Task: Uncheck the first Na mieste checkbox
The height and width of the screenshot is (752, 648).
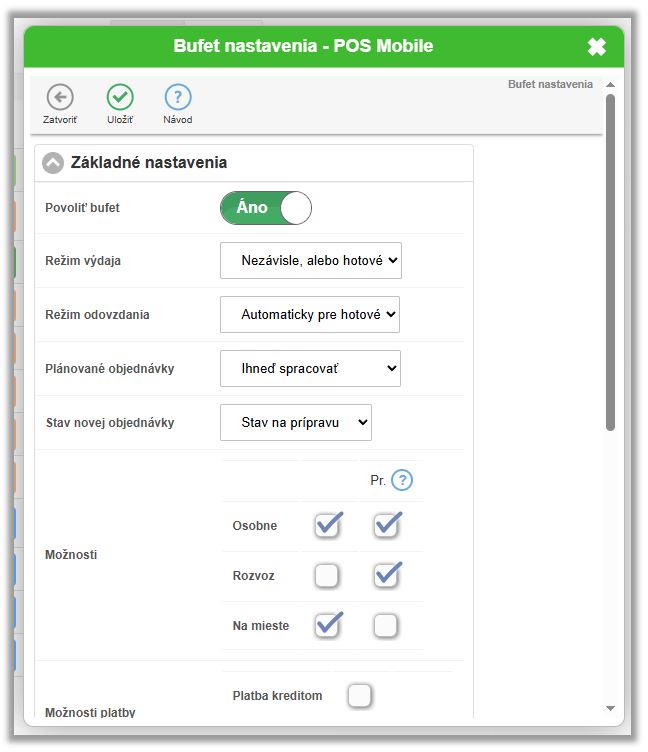Action: coord(327,625)
